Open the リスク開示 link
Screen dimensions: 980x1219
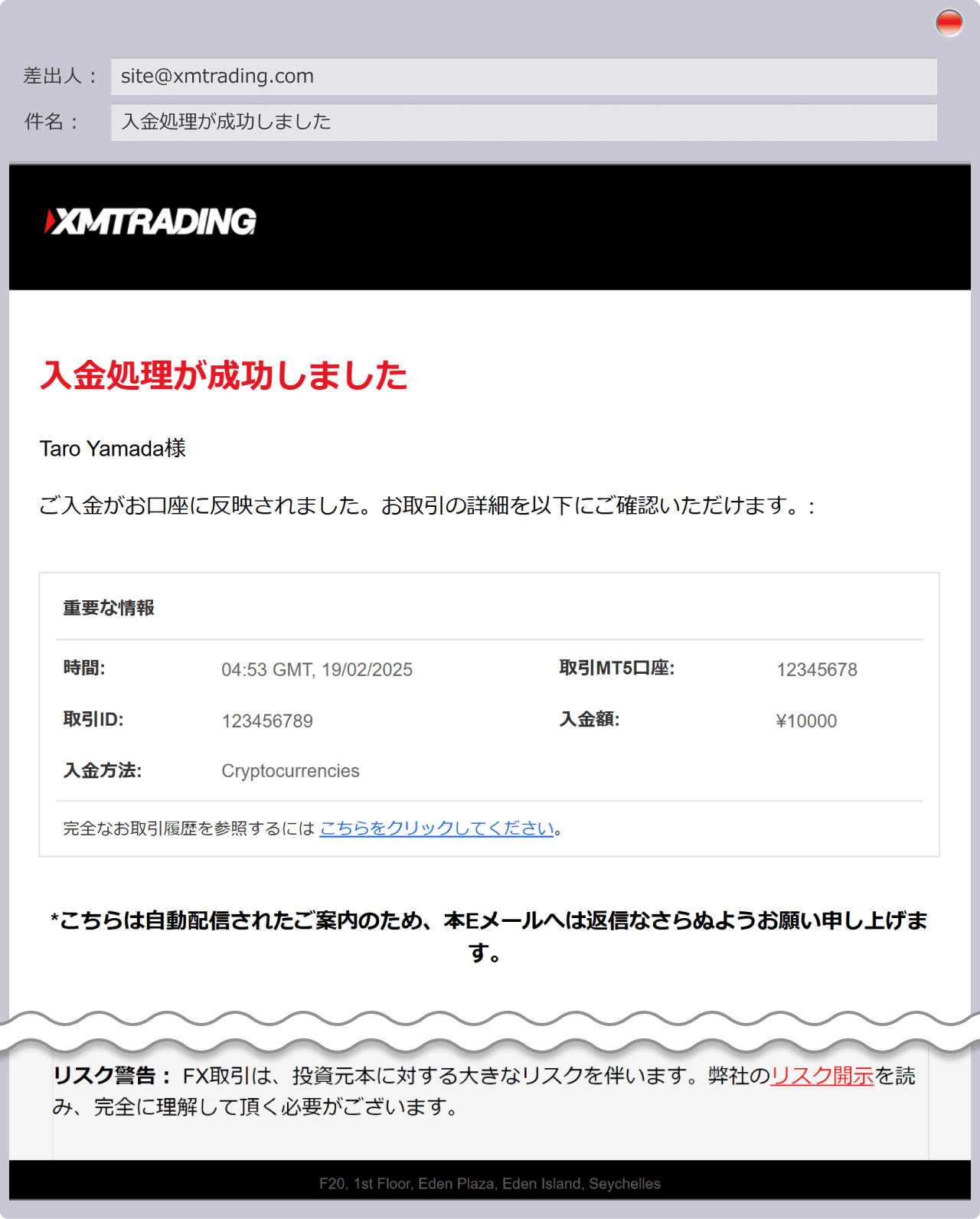click(822, 1076)
